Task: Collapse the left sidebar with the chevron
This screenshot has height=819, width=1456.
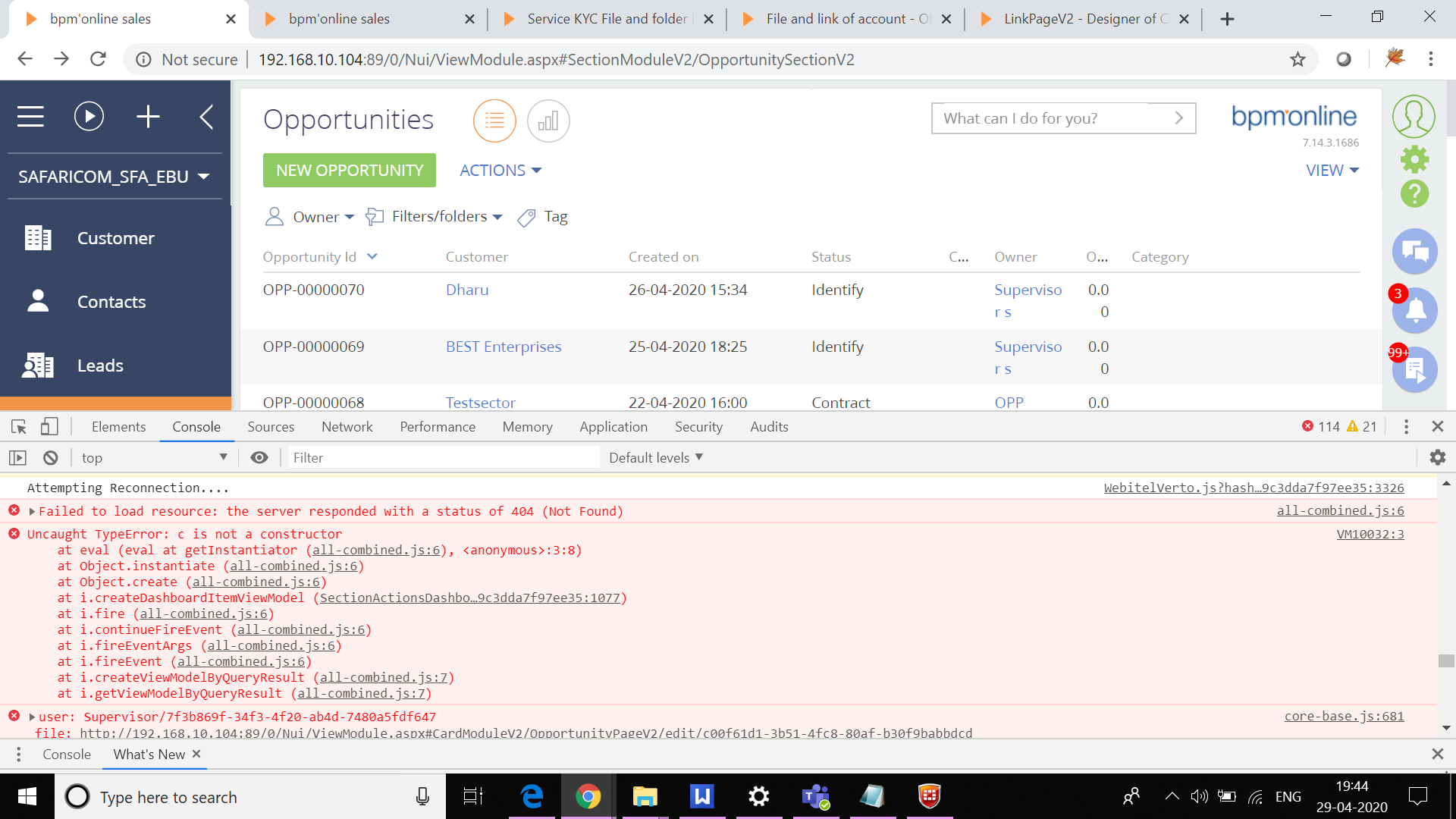Action: (x=206, y=117)
